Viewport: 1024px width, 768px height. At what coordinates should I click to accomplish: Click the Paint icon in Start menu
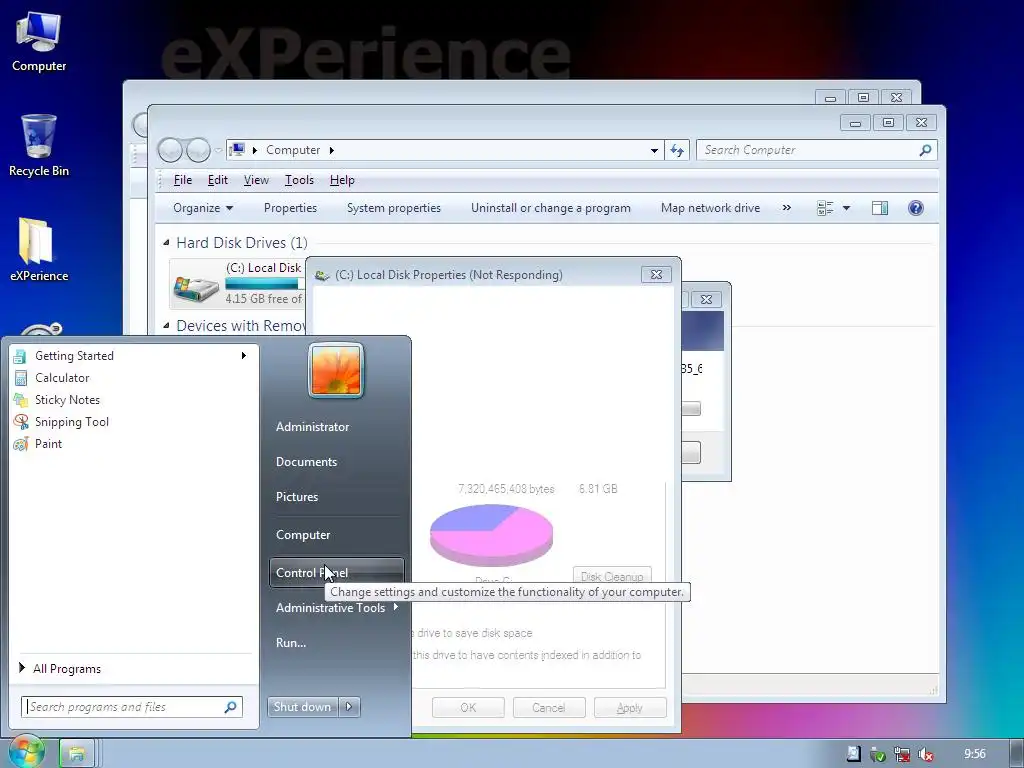point(20,444)
